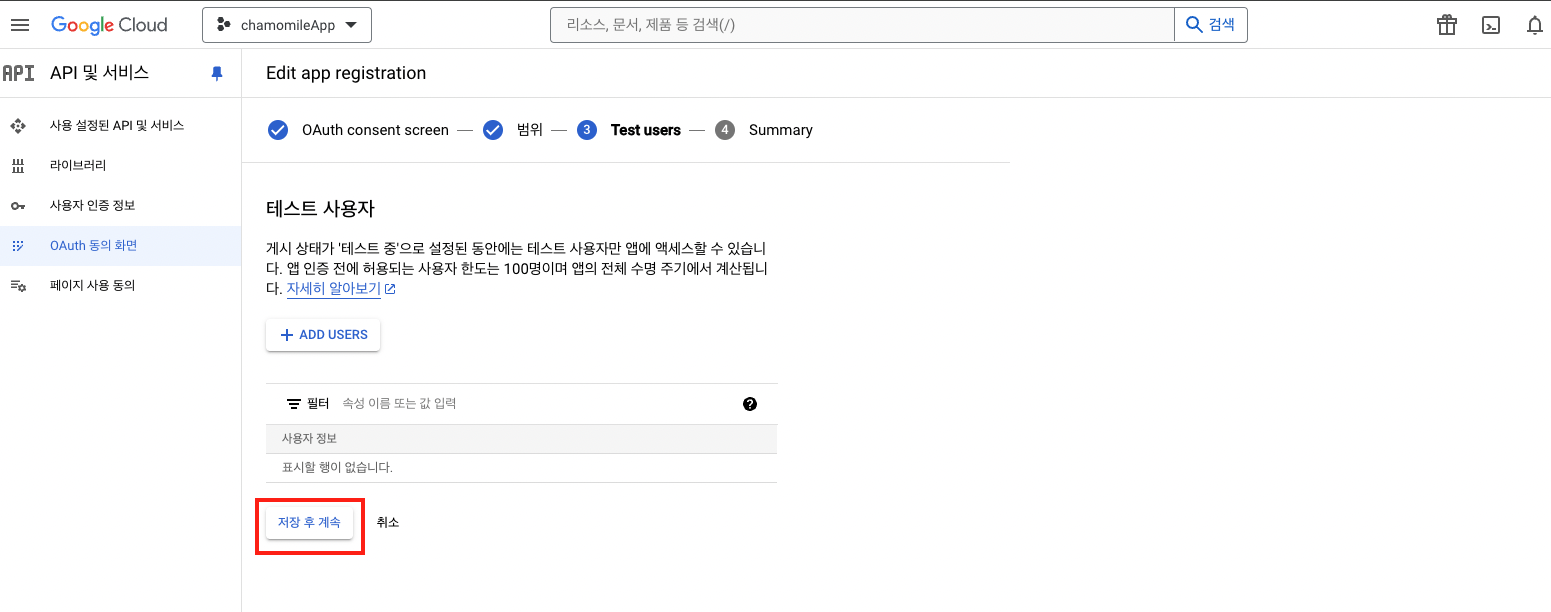This screenshot has height=612, width=1551.
Task: Open the chamomileApp project selector dropdown
Action: click(287, 25)
